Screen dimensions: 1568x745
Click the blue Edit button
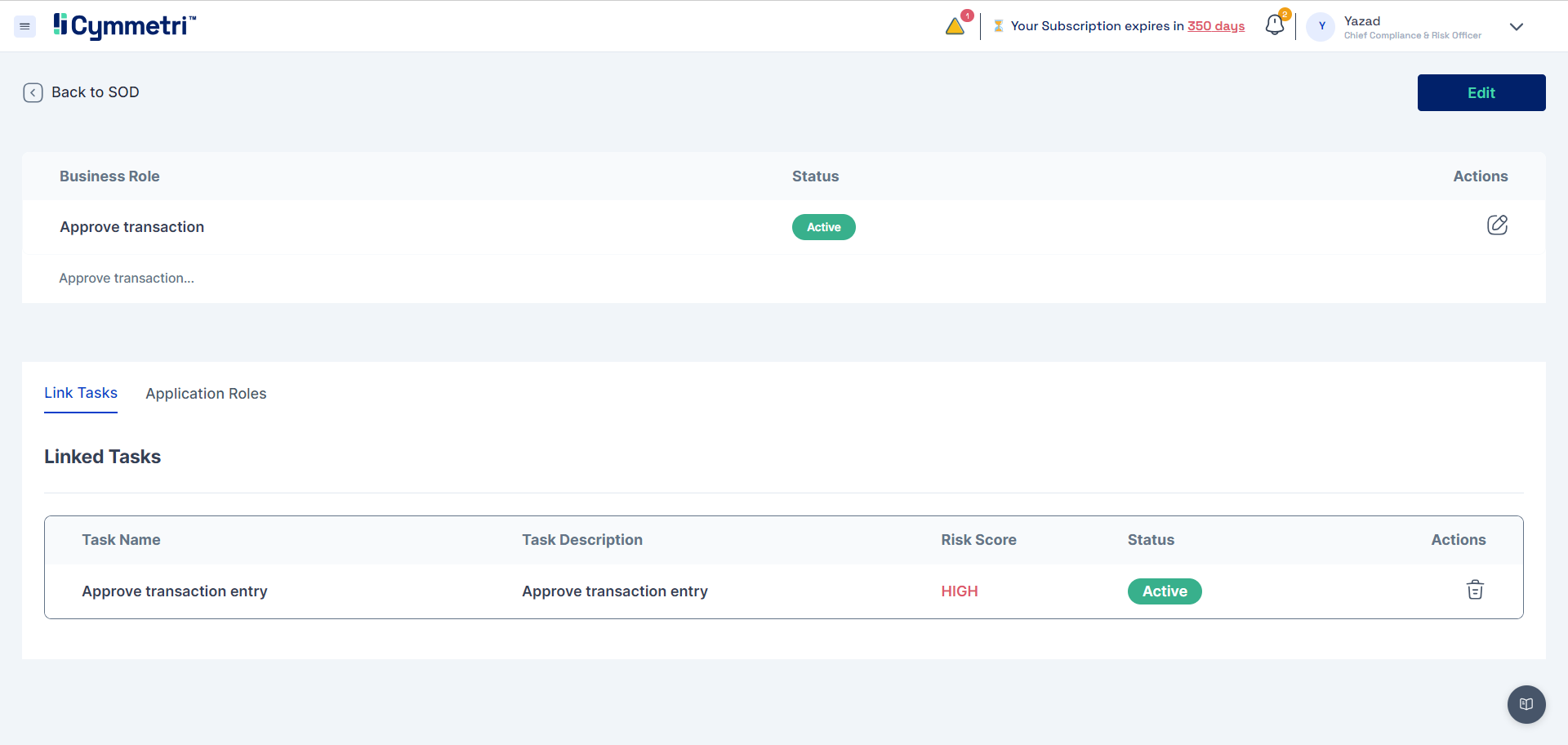click(1481, 92)
